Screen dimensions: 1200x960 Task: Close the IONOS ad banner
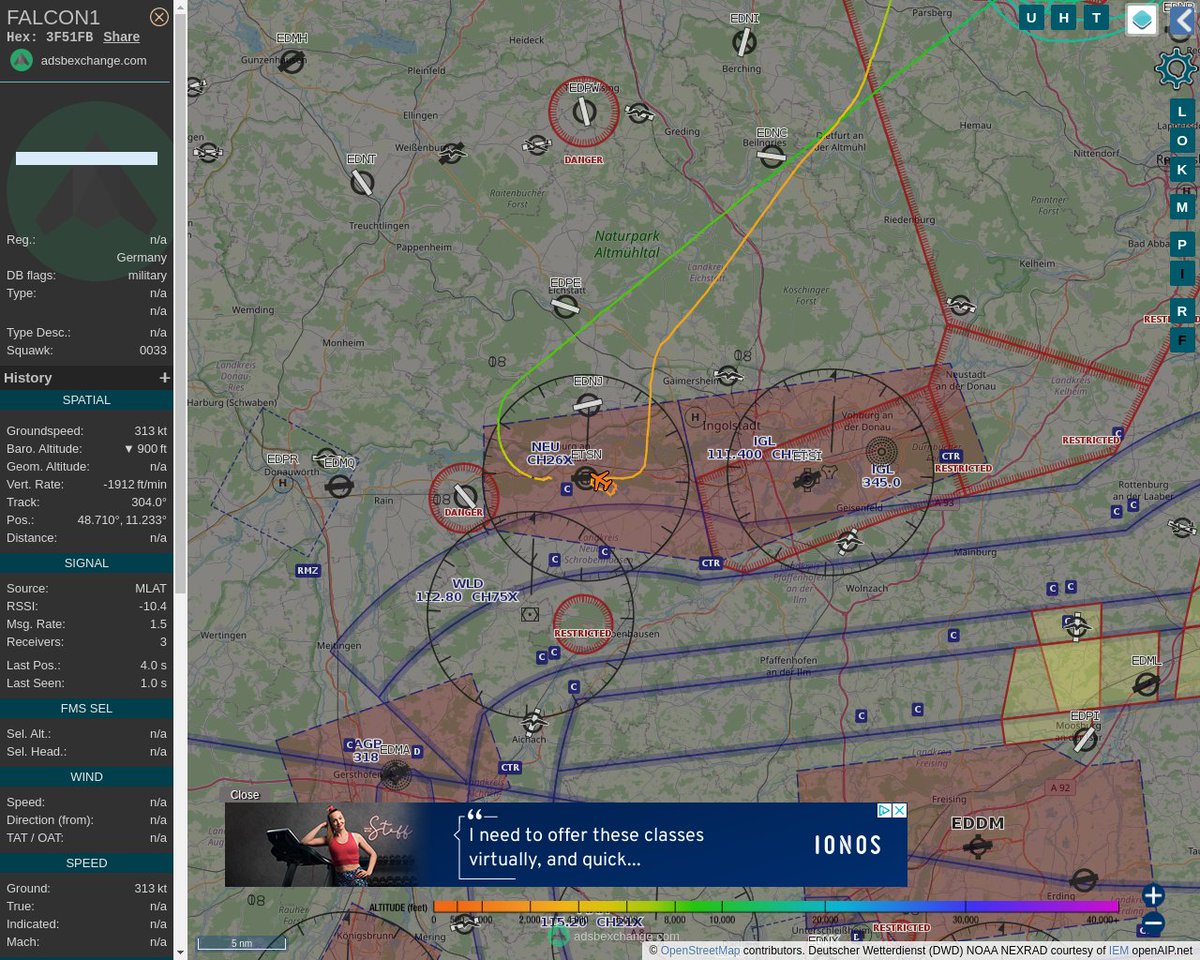click(x=244, y=794)
